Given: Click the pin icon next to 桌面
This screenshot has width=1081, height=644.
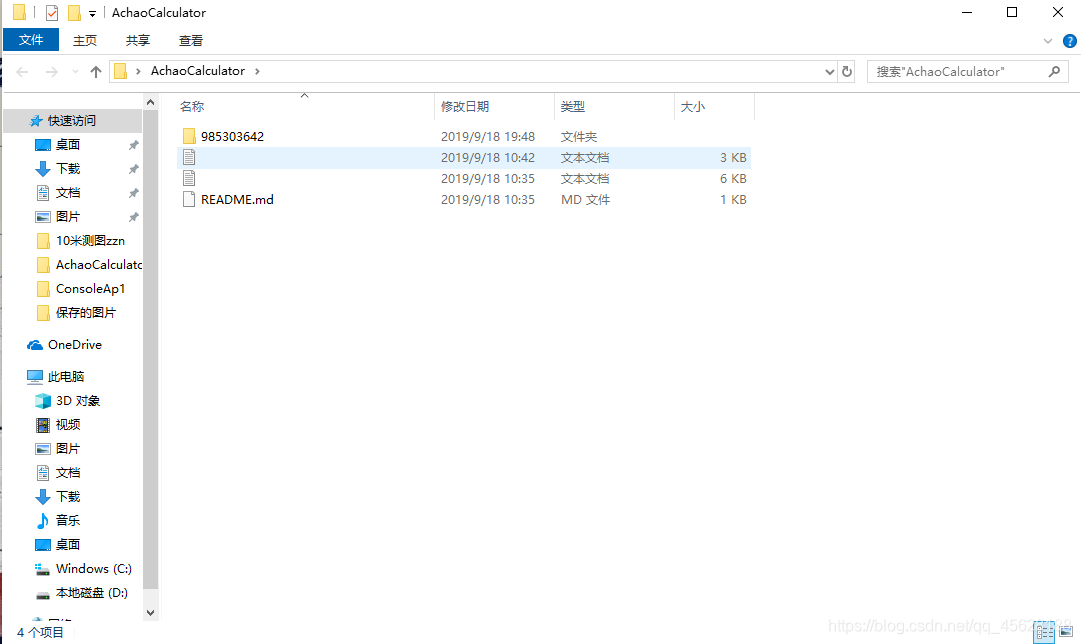Looking at the screenshot, I should 133,145.
